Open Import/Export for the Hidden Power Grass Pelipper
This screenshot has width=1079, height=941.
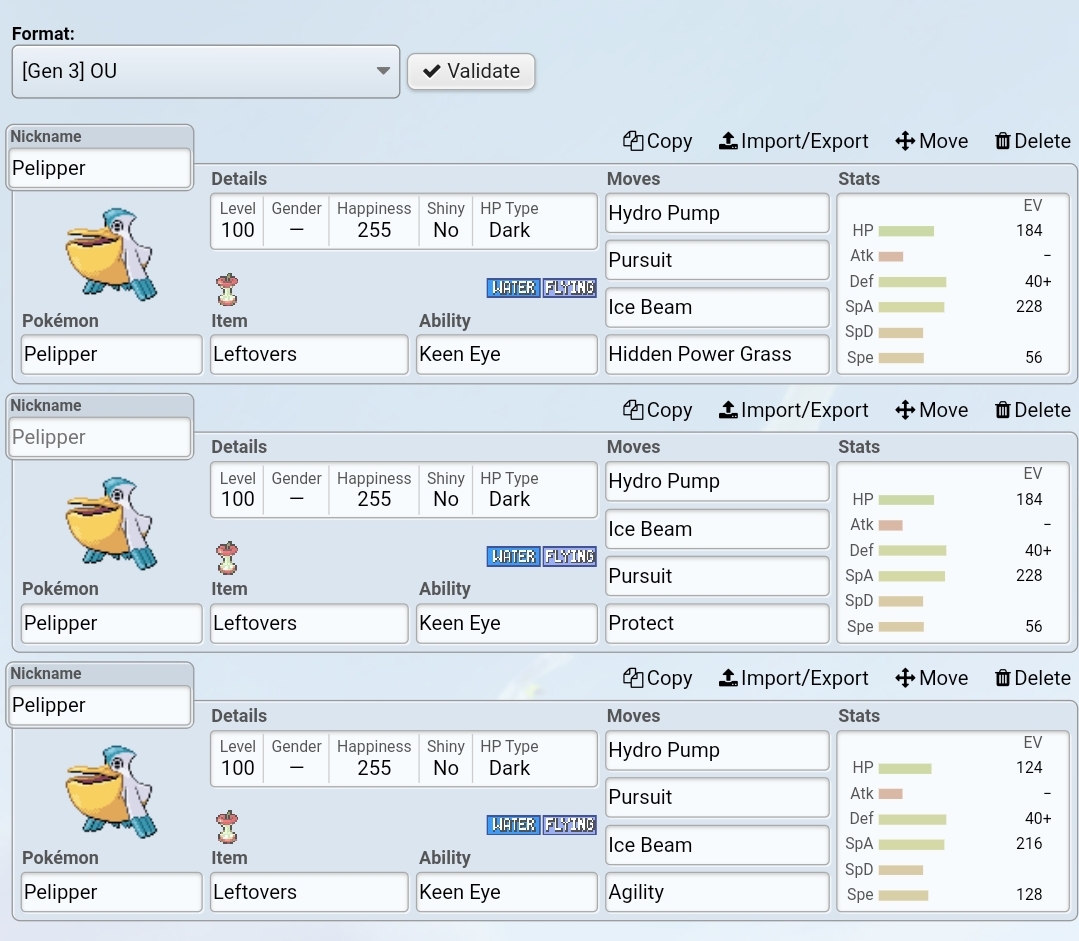click(793, 141)
